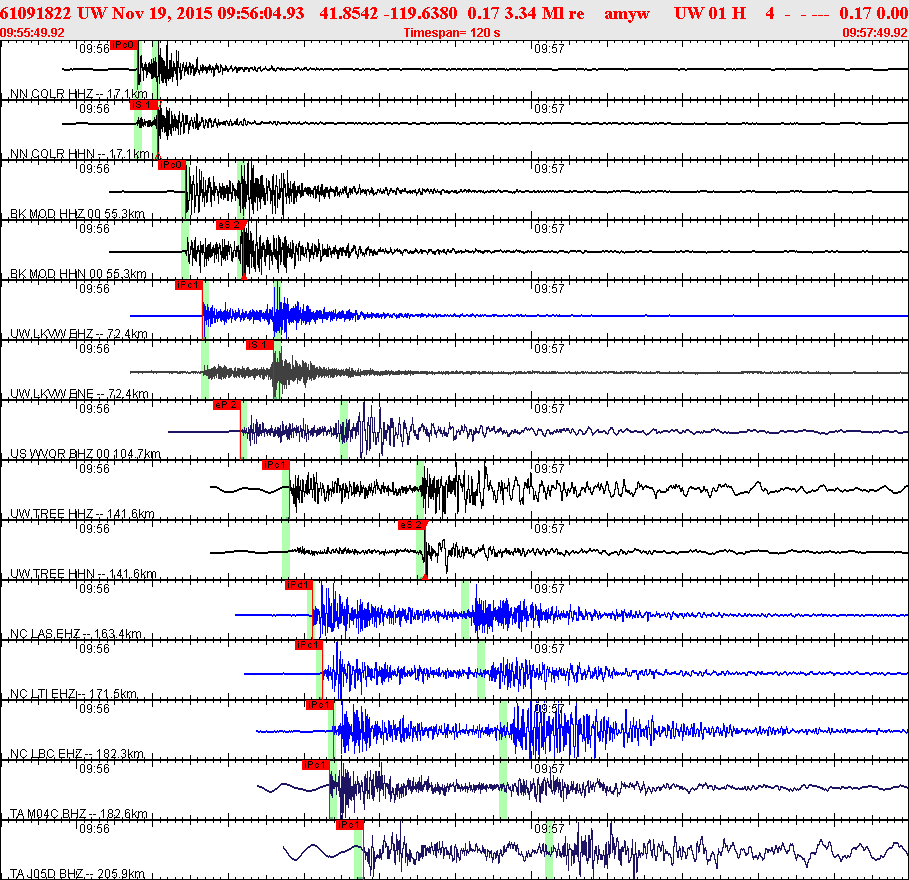Click the eS 2 pick flag on TREE HHN trace
Screen dimensions: 909x880
coord(412,525)
